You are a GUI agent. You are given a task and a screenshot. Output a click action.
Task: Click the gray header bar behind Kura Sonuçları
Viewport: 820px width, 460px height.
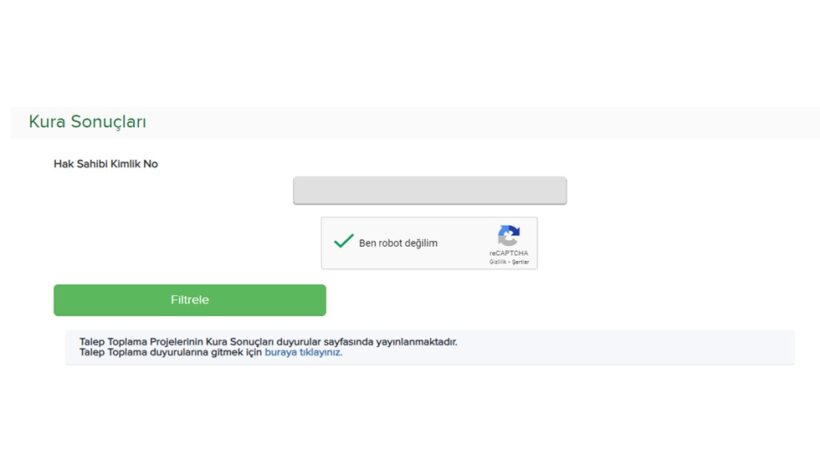tap(471, 123)
